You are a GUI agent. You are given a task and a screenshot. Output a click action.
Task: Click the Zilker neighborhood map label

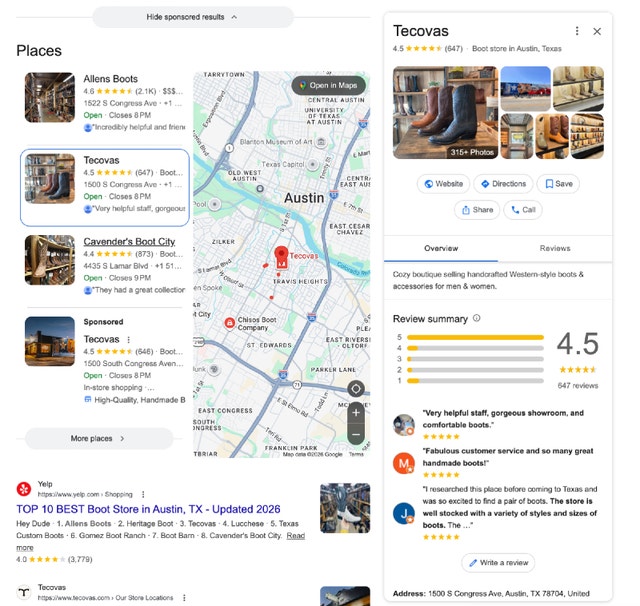tap(223, 242)
